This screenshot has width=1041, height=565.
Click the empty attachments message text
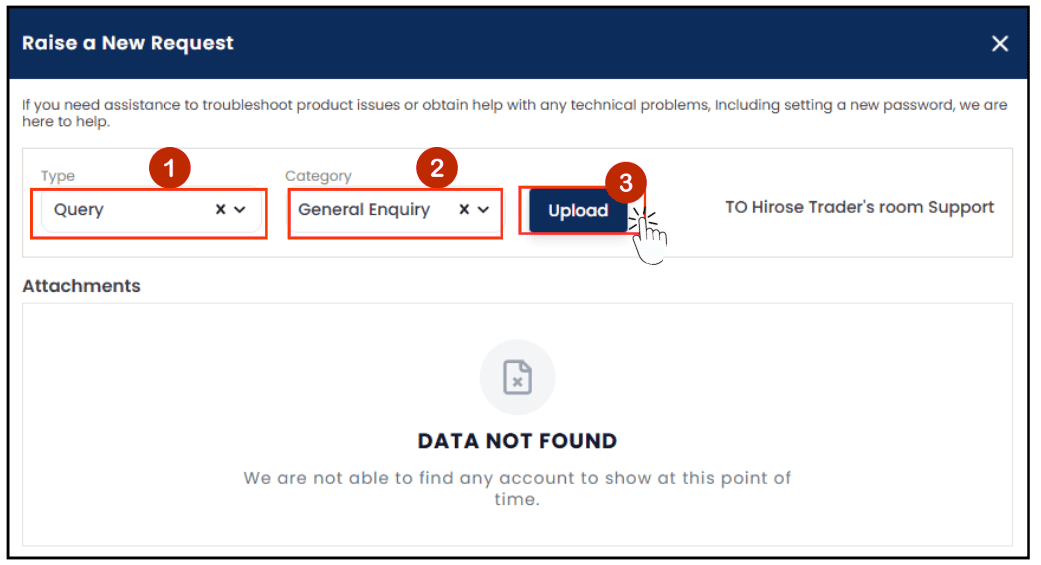(x=517, y=489)
